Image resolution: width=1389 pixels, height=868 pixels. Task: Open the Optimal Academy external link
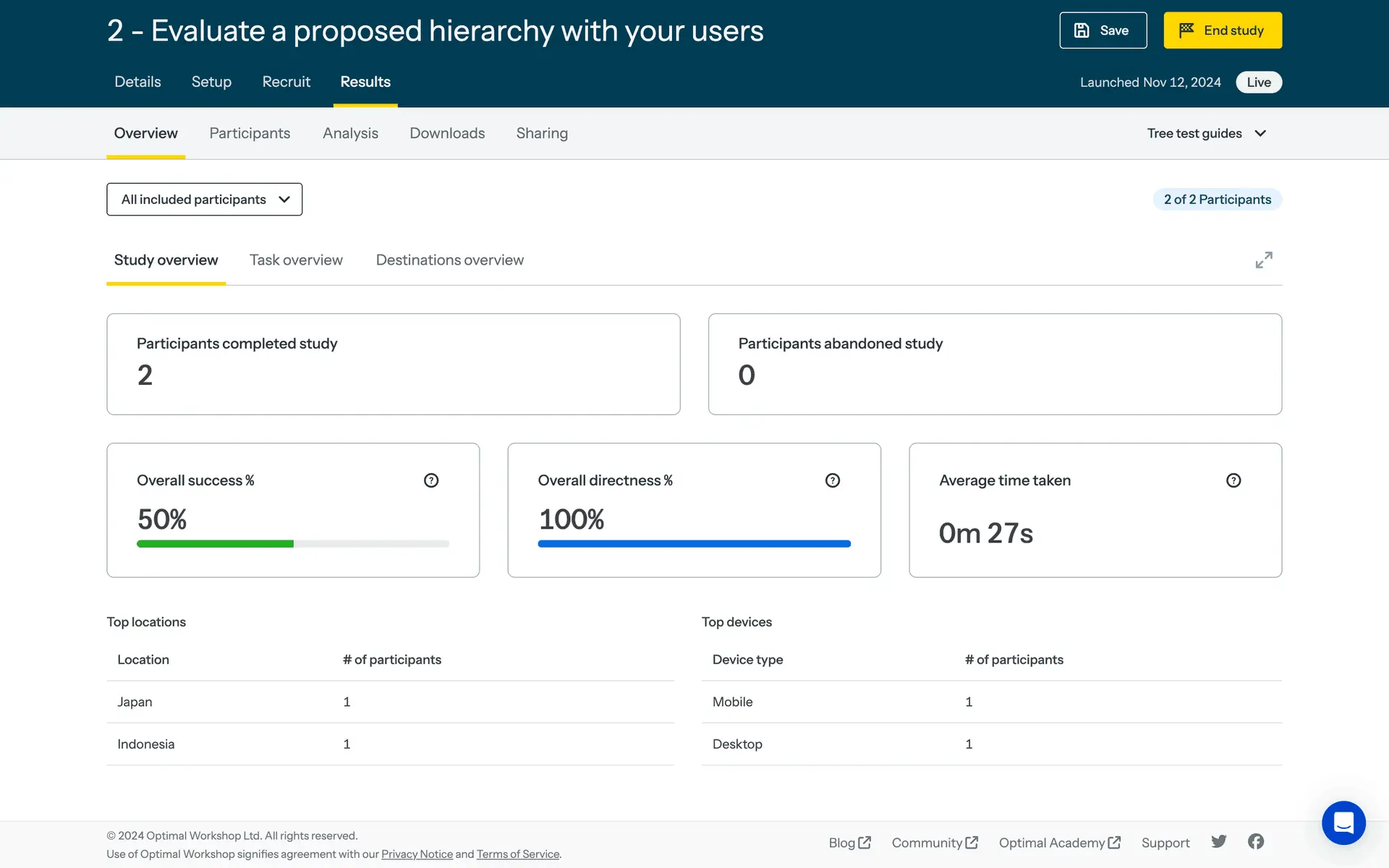[1059, 843]
